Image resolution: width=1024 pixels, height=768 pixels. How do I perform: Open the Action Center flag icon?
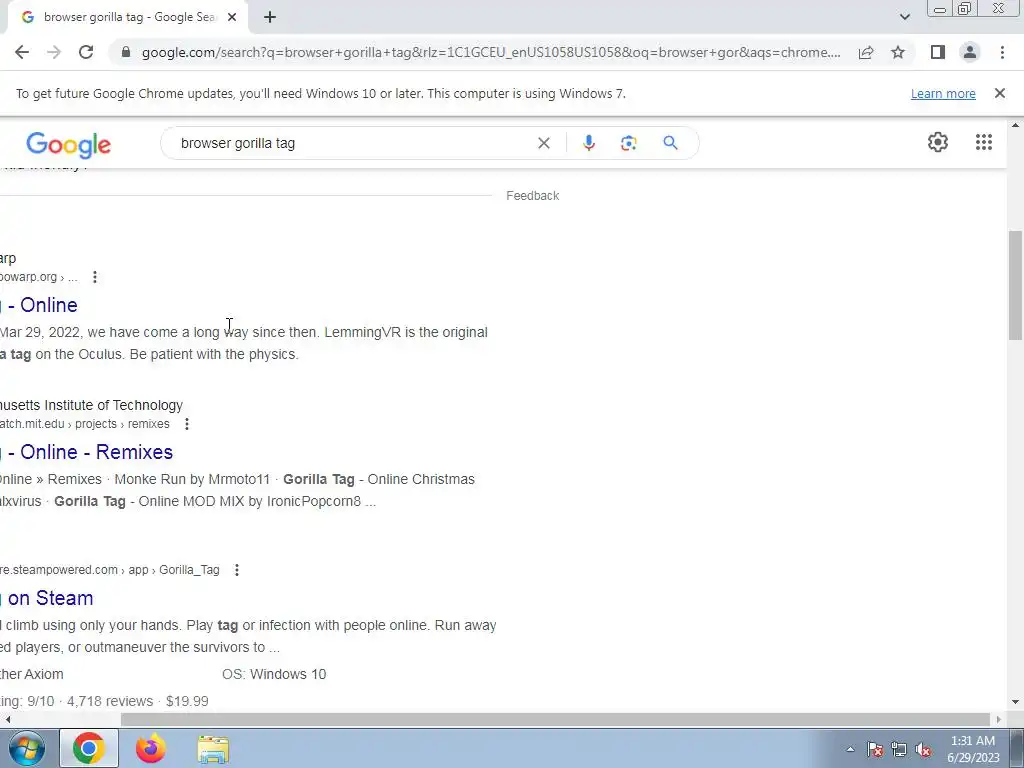coord(875,749)
